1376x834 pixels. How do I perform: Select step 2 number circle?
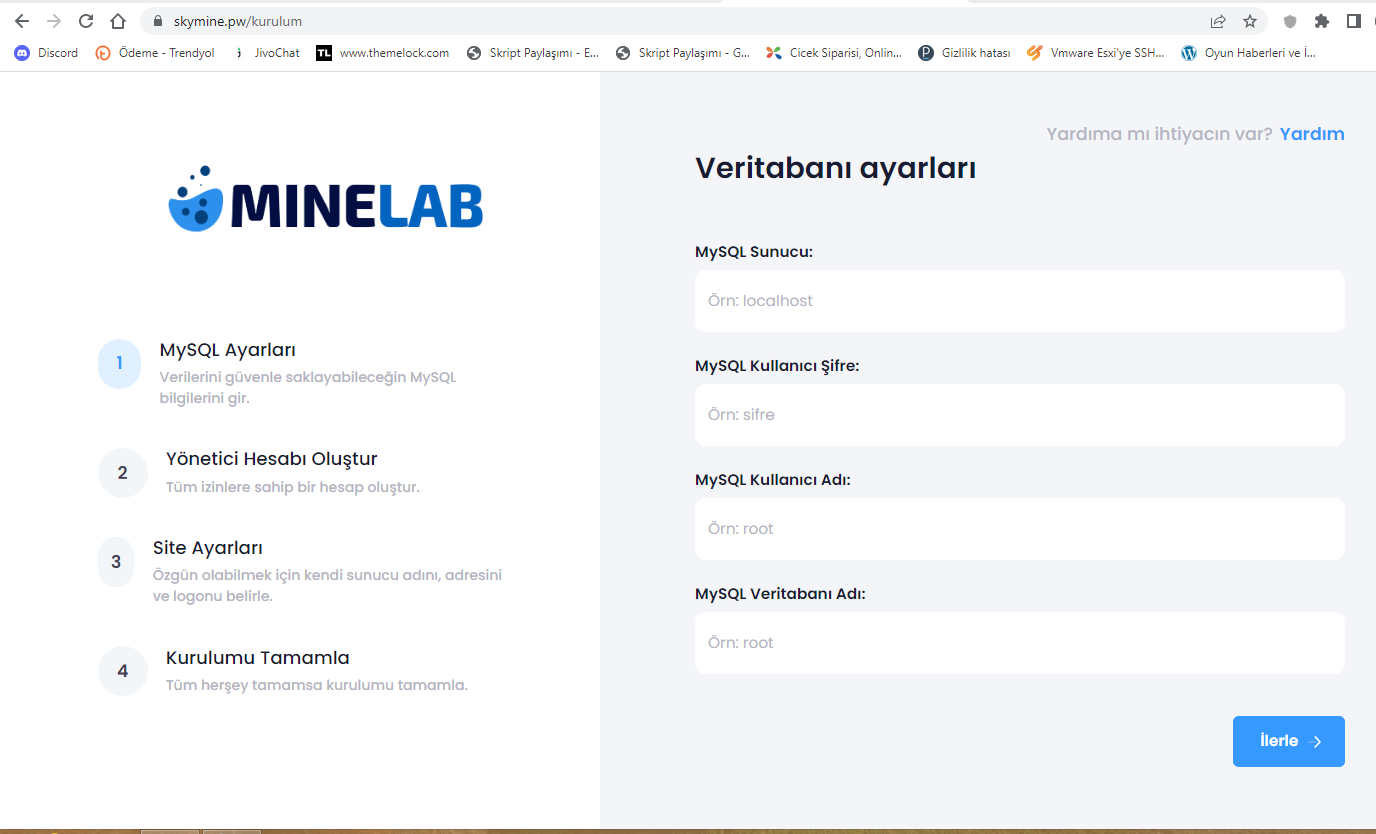(x=123, y=473)
